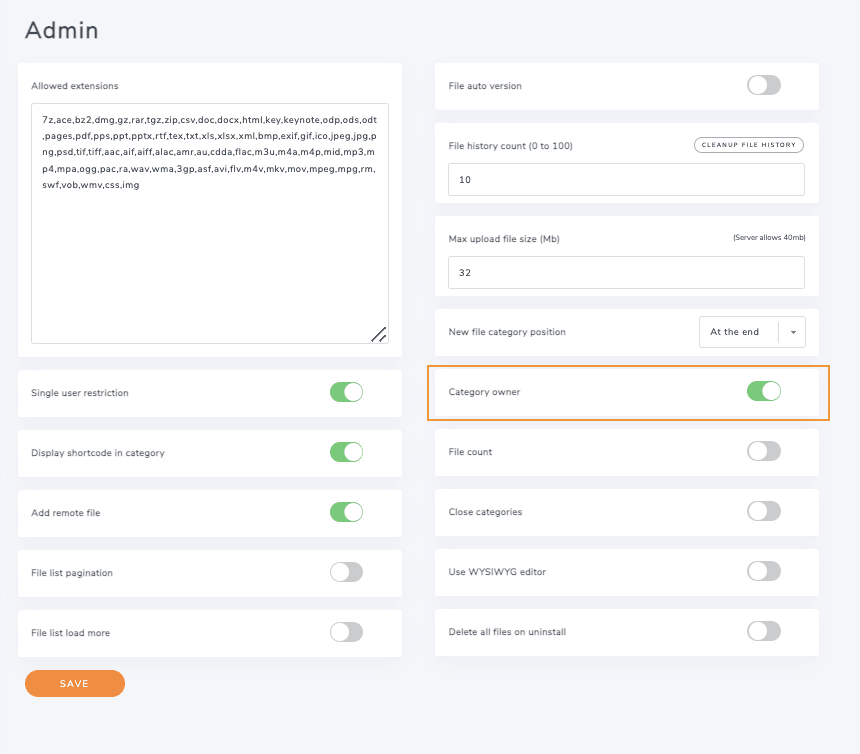Turn on Close categories switch
The height and width of the screenshot is (754, 860).
(x=763, y=512)
